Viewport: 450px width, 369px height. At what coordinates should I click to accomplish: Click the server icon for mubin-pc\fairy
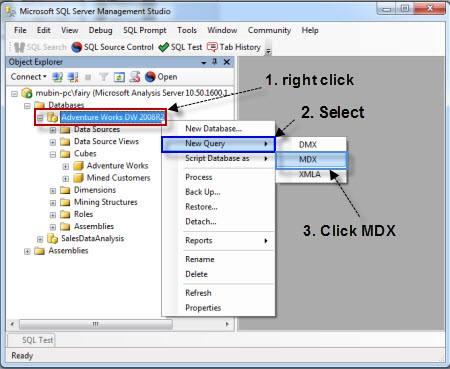pyautogui.click(x=27, y=93)
